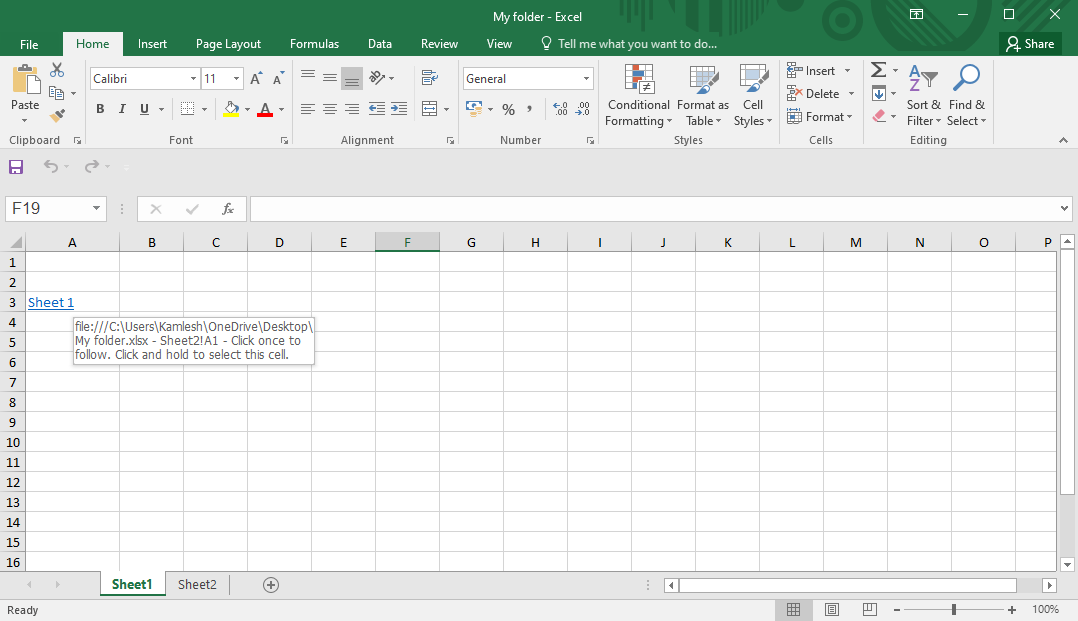The image size is (1078, 621).
Task: Open the Borders button
Action: tap(187, 109)
